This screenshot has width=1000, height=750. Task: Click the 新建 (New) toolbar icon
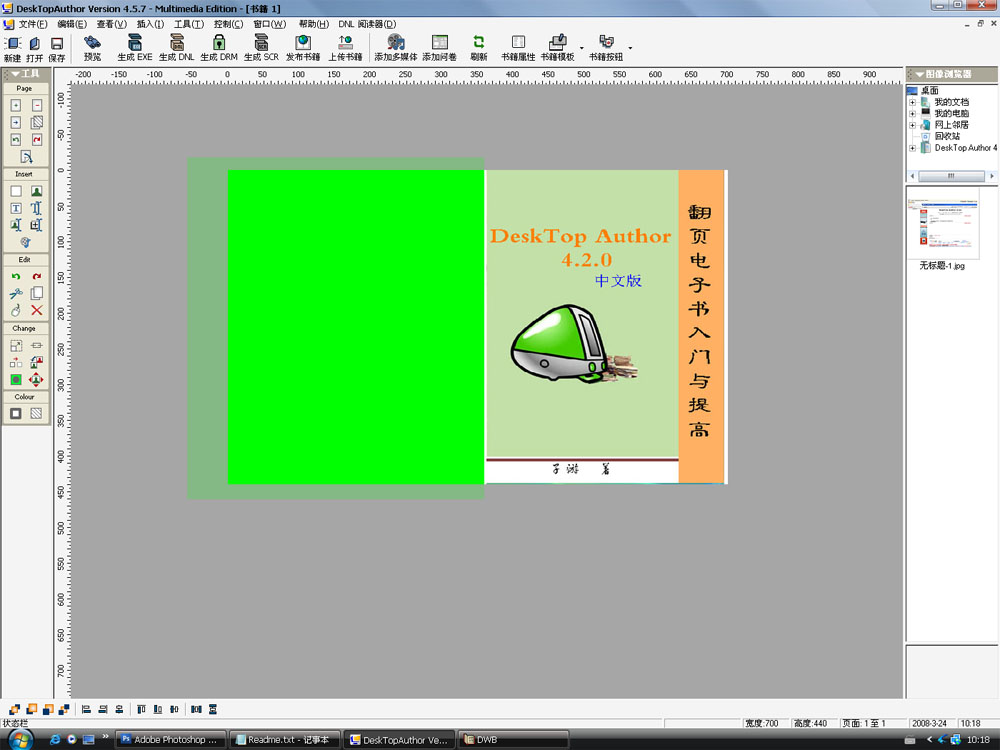coord(12,43)
